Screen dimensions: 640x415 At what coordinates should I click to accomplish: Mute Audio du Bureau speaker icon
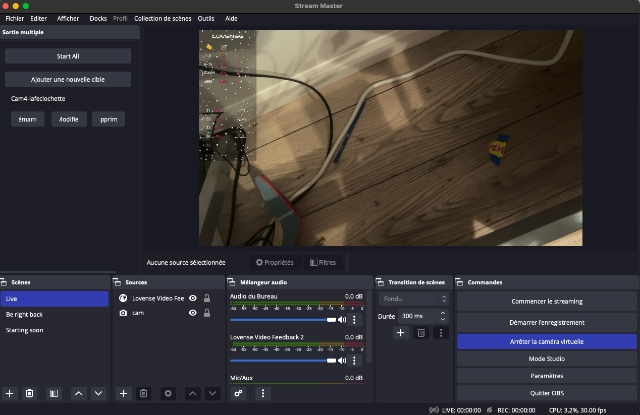[343, 320]
